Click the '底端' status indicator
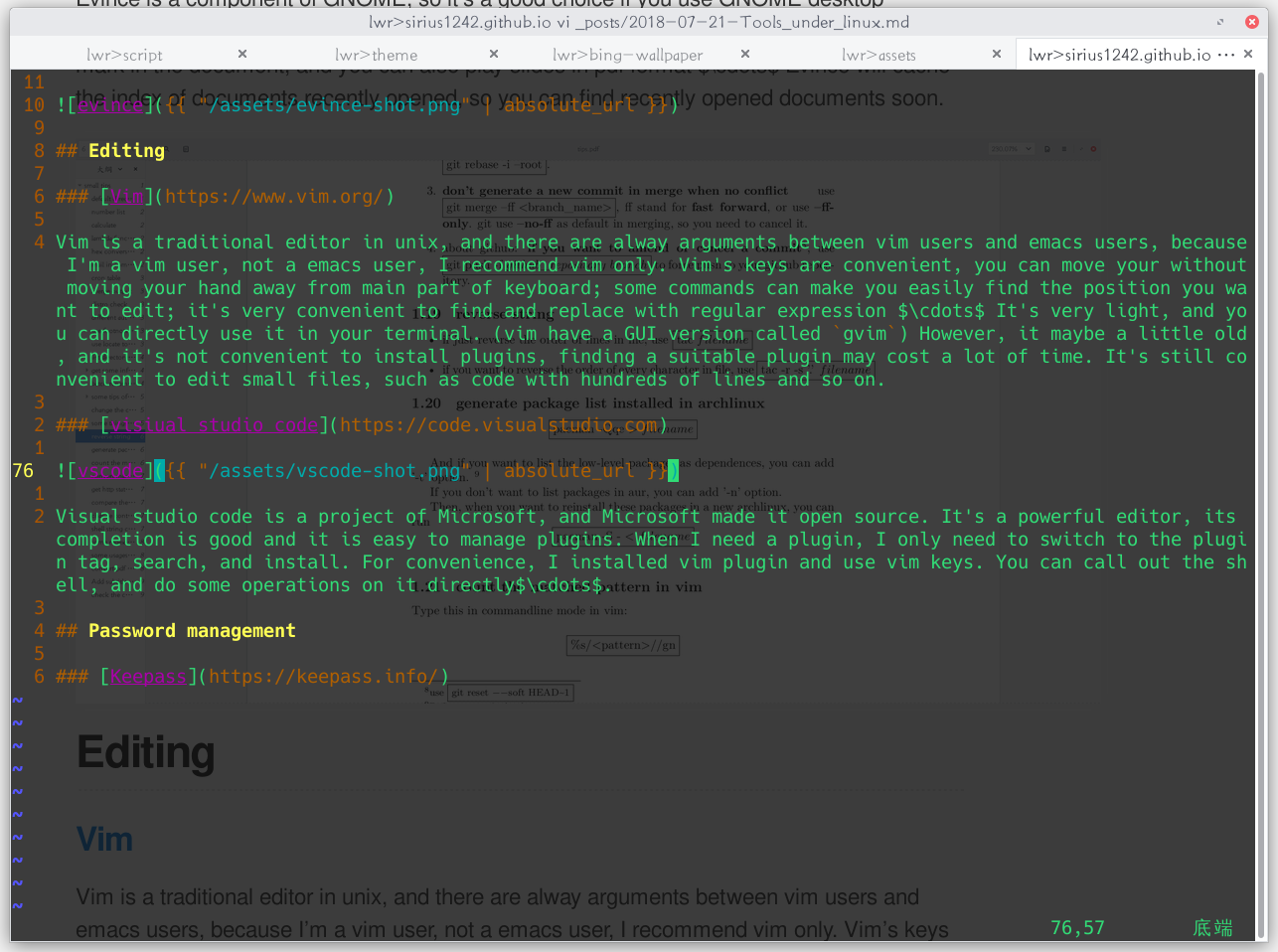Screen dimensions: 1278x952 (x=1212, y=928)
